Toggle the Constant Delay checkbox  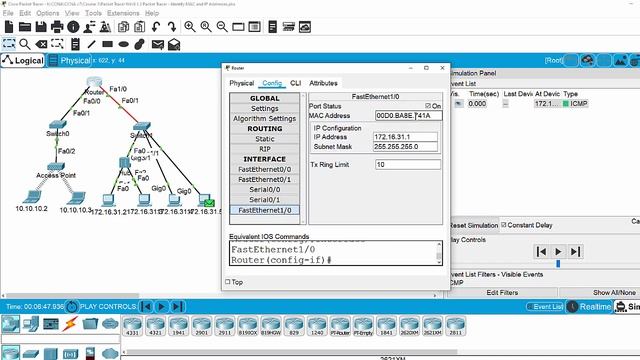coord(504,225)
